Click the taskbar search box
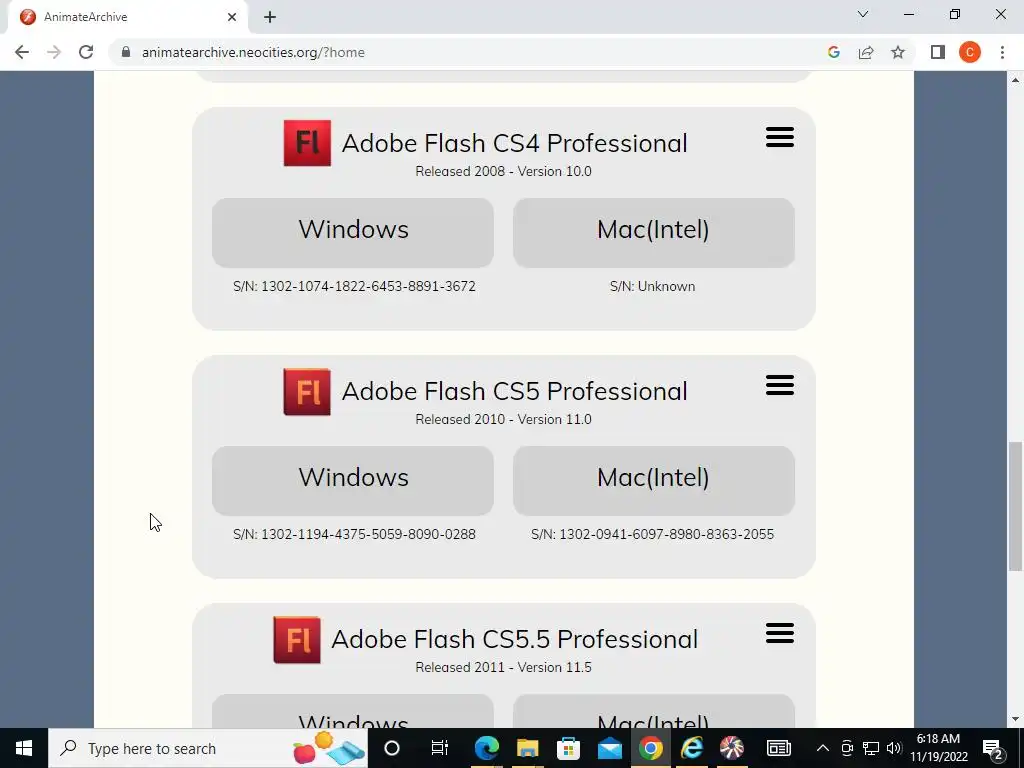The image size is (1024, 768). point(208,748)
